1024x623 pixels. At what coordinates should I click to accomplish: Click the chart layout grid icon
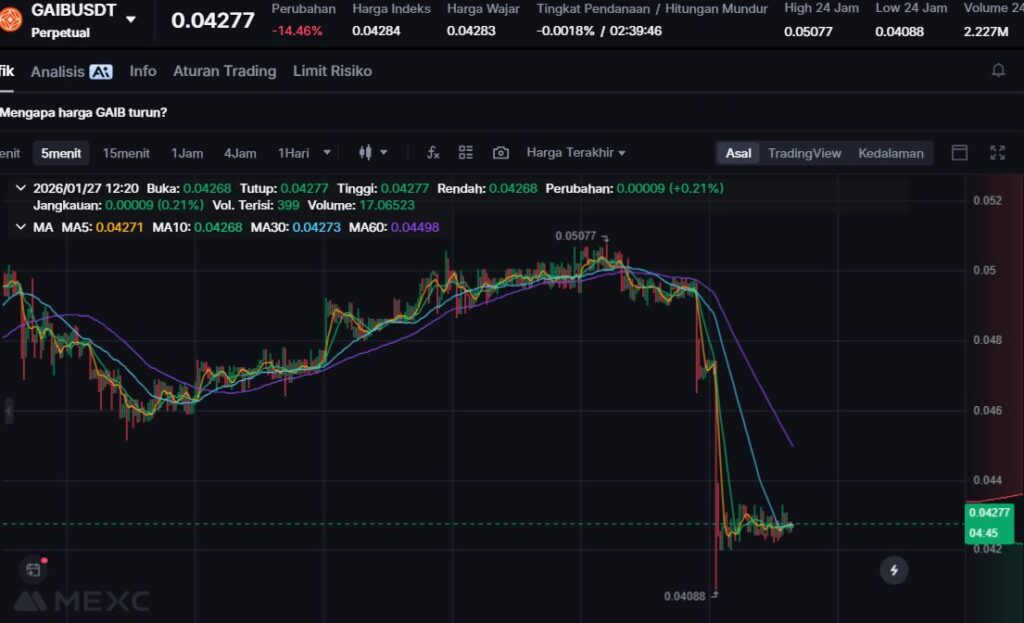[466, 153]
